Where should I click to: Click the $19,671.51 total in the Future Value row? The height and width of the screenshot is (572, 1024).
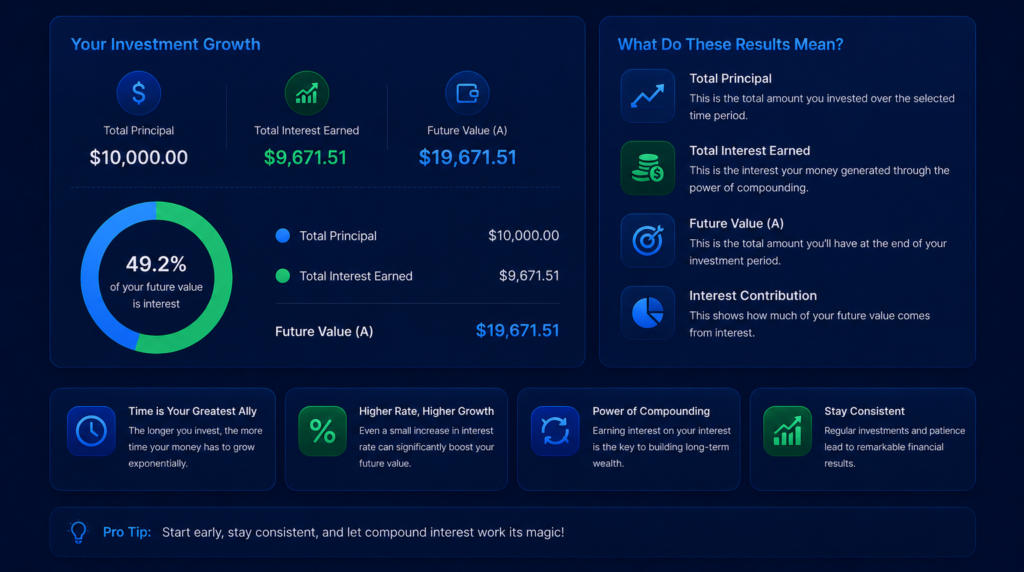(517, 330)
